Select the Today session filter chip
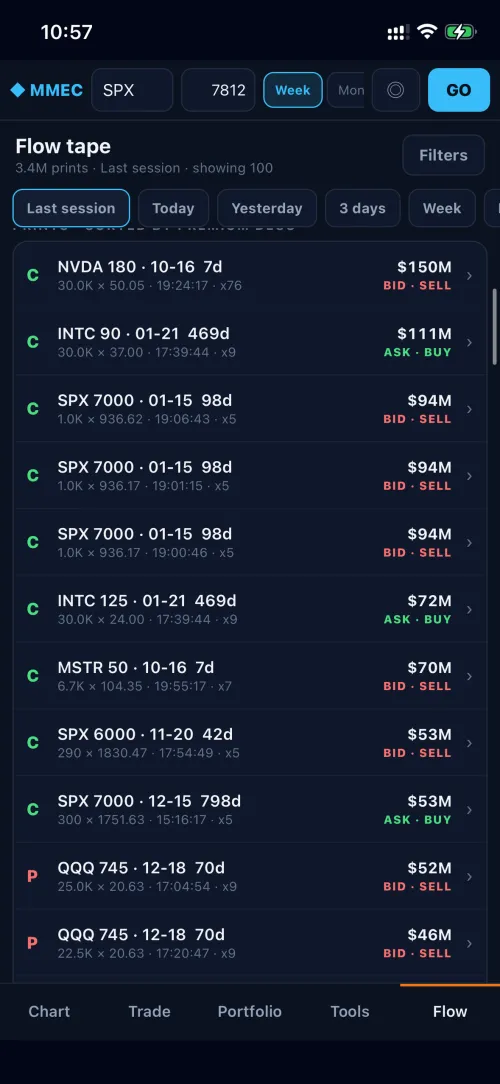 coord(173,208)
